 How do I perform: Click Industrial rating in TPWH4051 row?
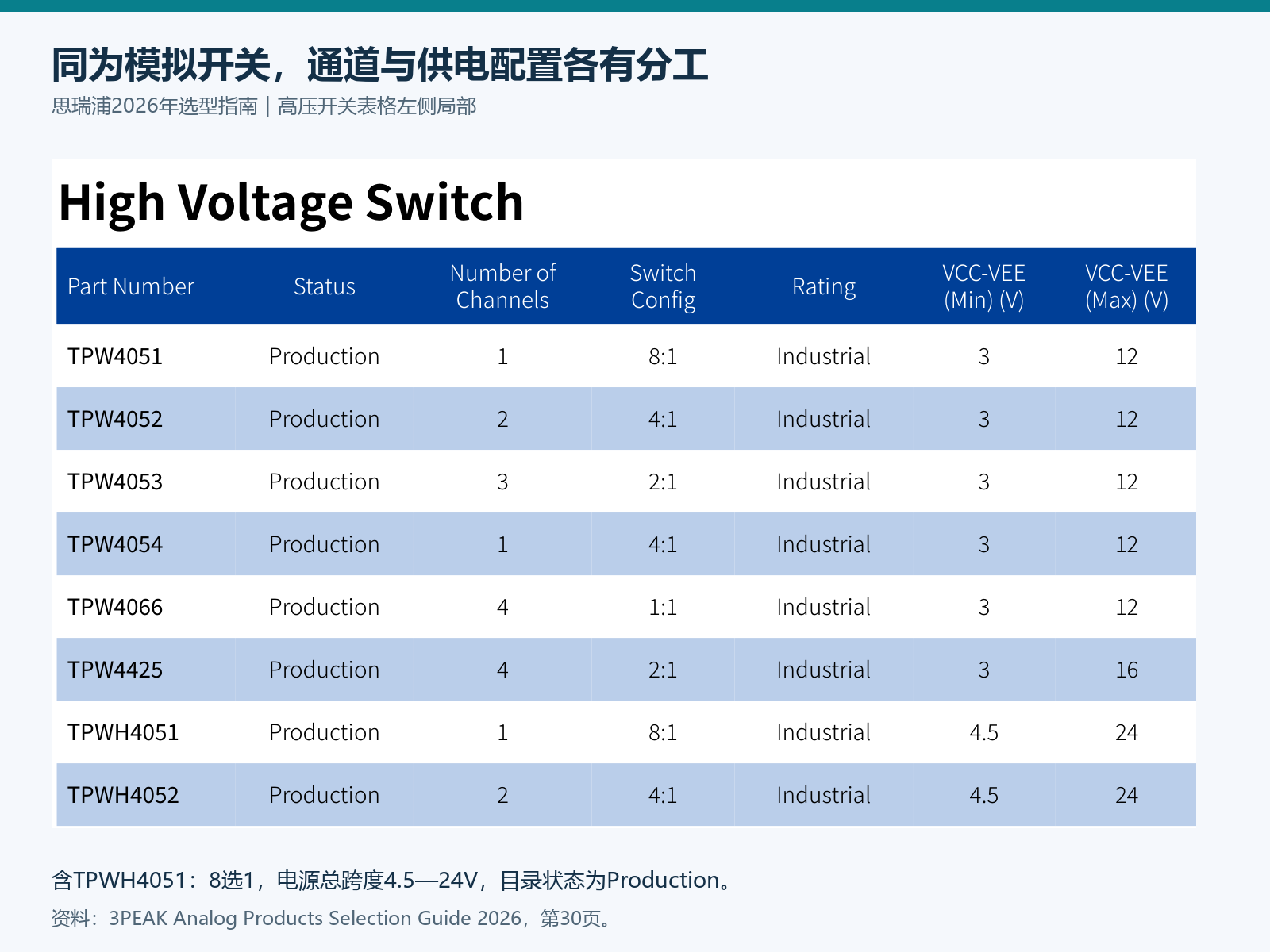[x=824, y=732]
